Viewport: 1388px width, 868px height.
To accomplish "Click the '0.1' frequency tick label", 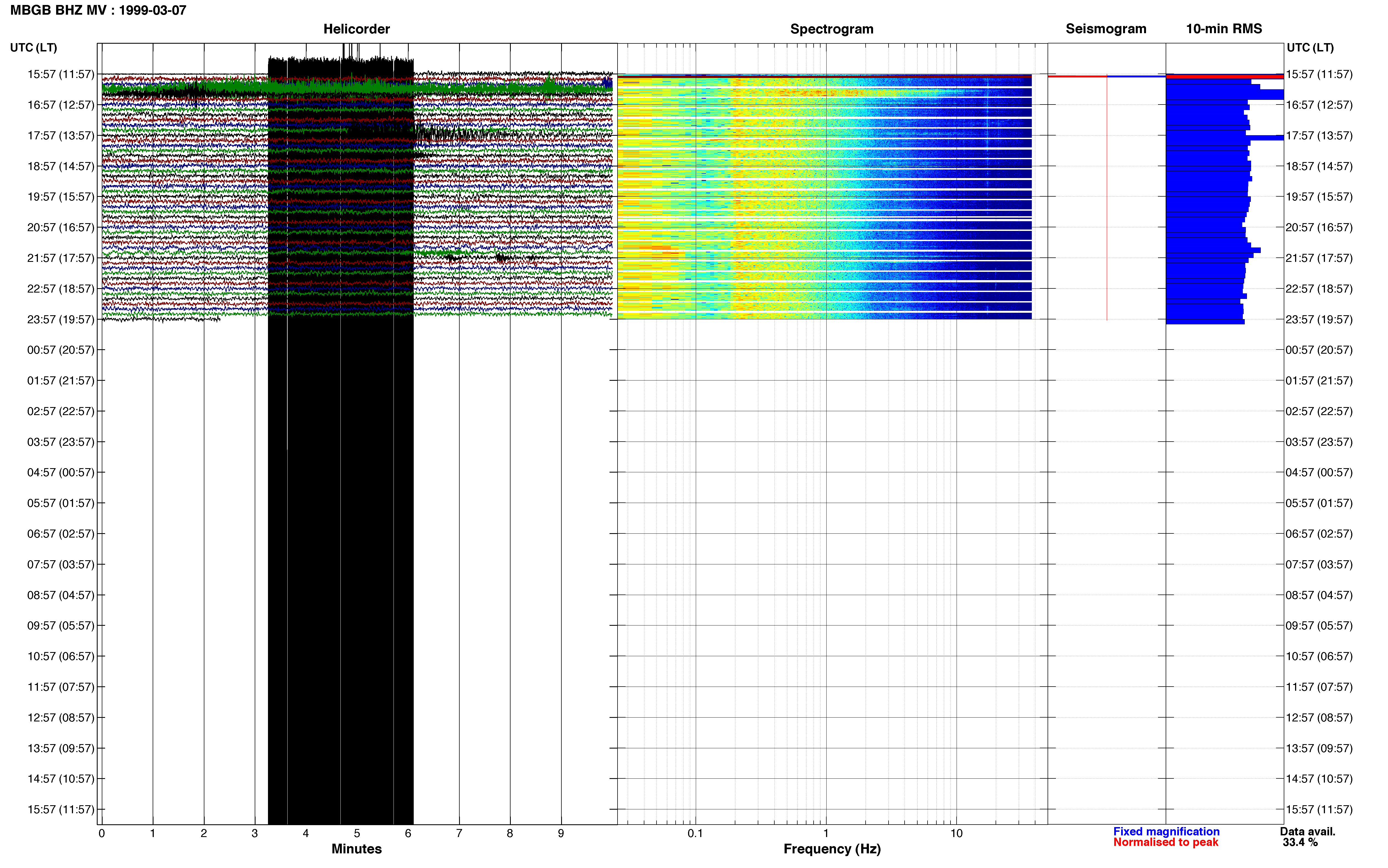I will (695, 833).
